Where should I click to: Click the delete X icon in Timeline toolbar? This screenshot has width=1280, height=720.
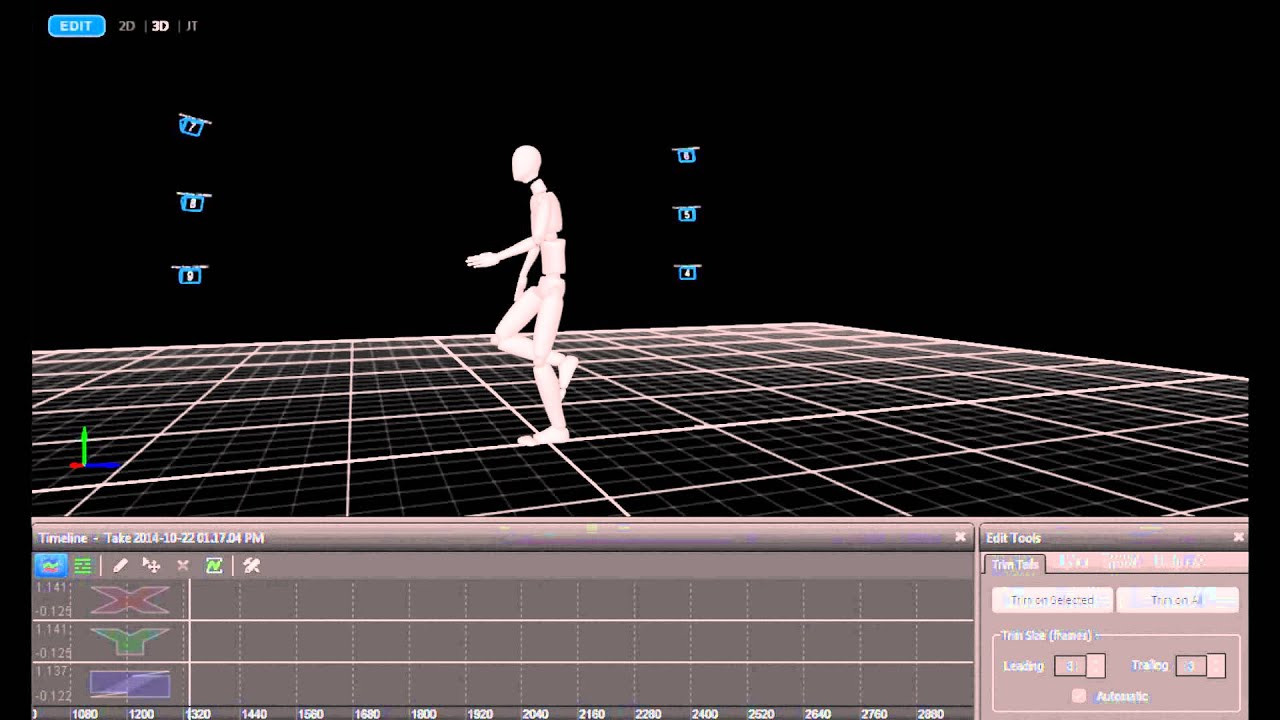(x=183, y=566)
